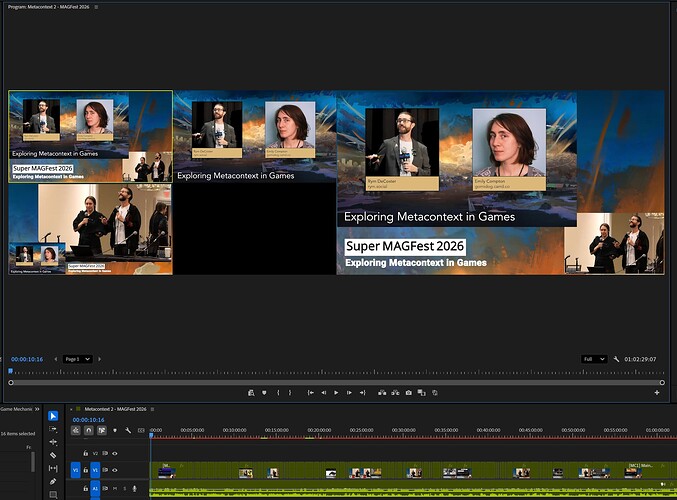Click the Comparison View button

(421, 393)
